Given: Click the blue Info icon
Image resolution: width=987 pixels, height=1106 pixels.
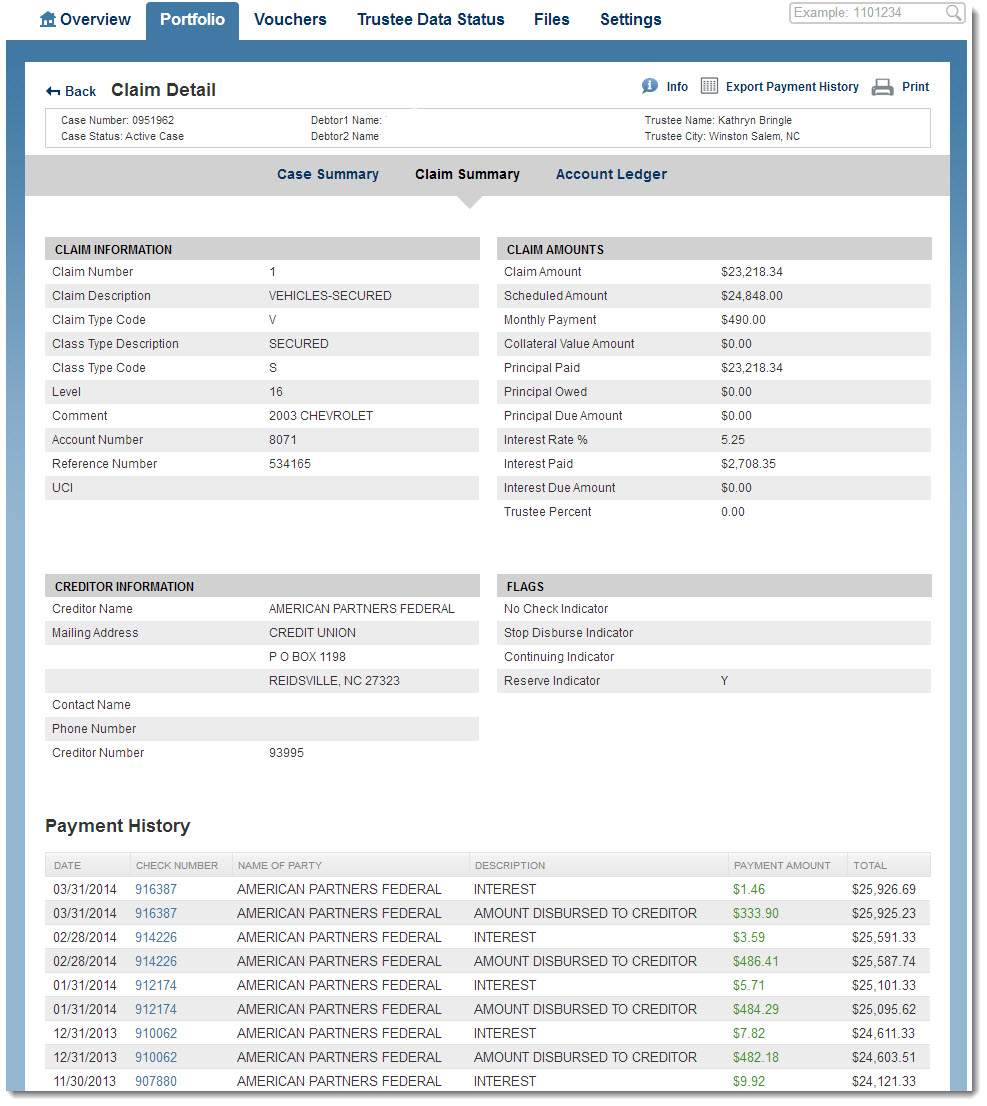Looking at the screenshot, I should coord(650,86).
